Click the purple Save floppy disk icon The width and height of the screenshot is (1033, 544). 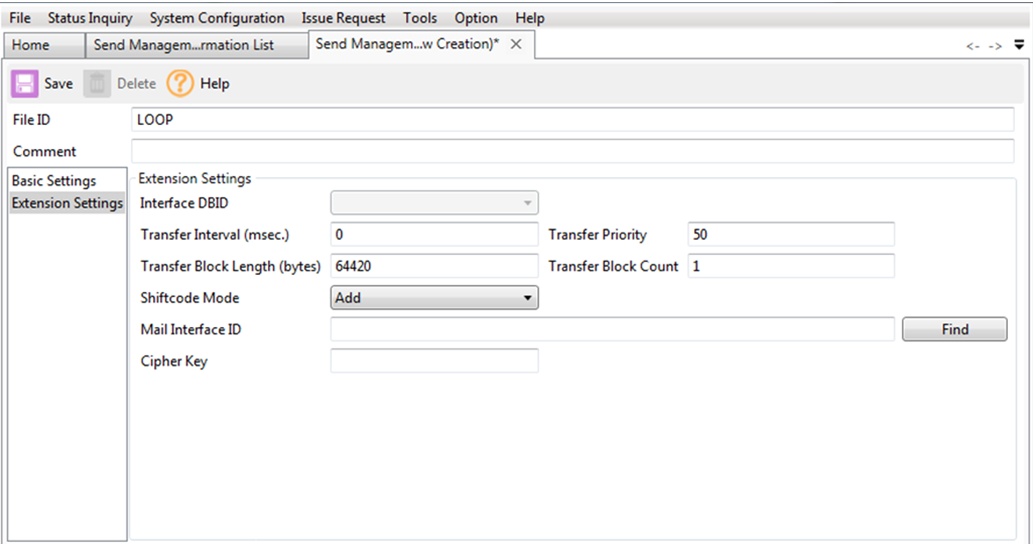coord(25,84)
